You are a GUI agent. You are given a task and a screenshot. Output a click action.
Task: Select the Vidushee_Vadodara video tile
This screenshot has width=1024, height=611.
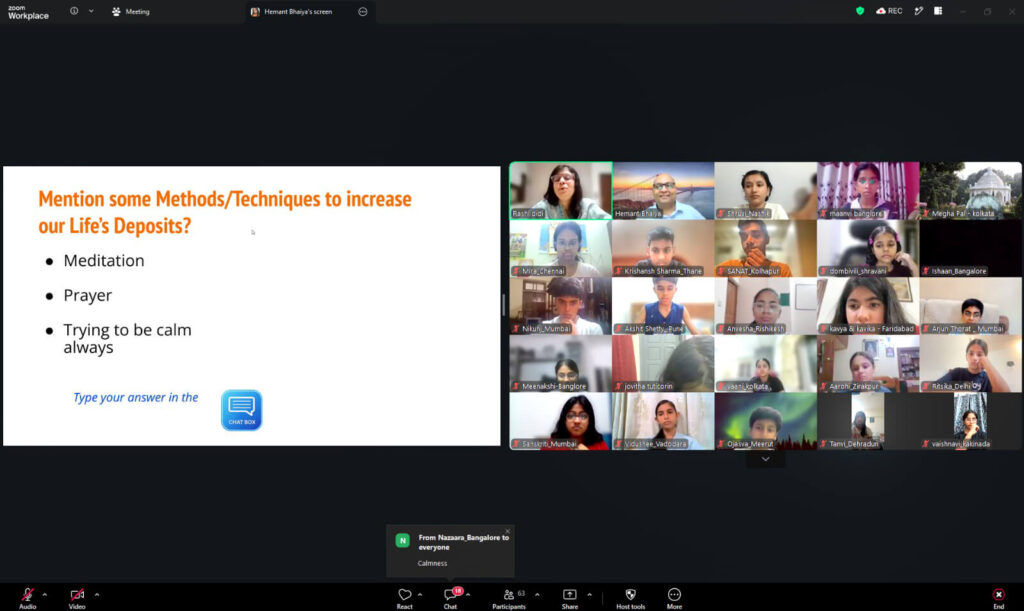pos(663,420)
